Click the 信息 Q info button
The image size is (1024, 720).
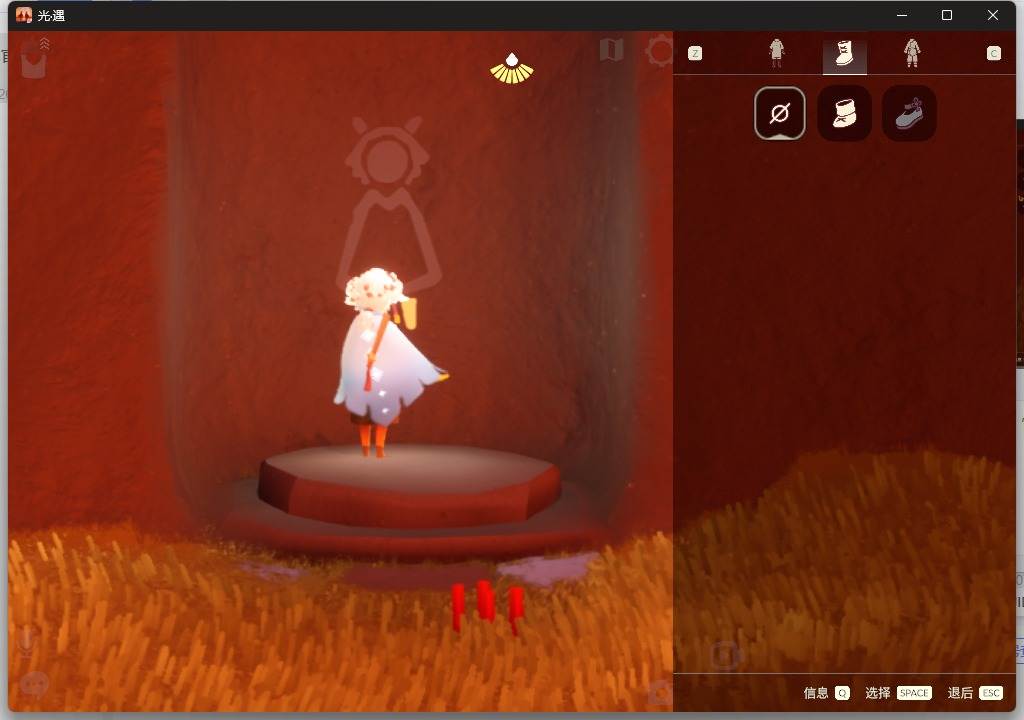click(826, 693)
